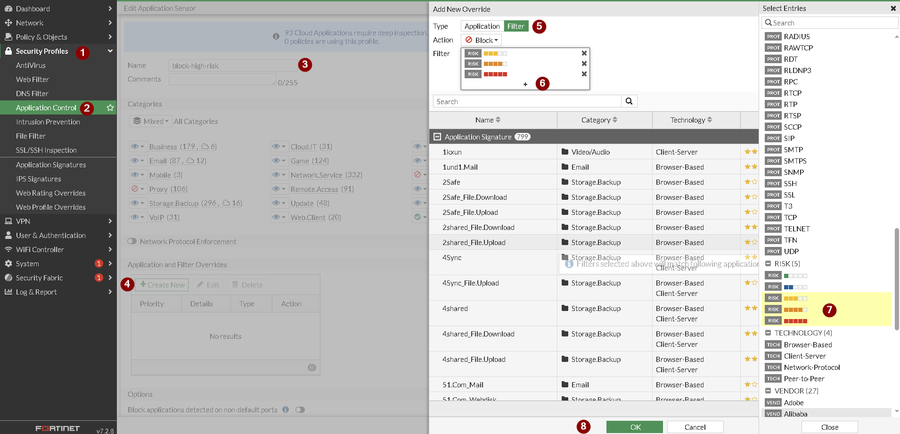The image size is (900, 434).
Task: Click the Security Profiles lock icon
Action: pyautogui.click(x=8, y=51)
